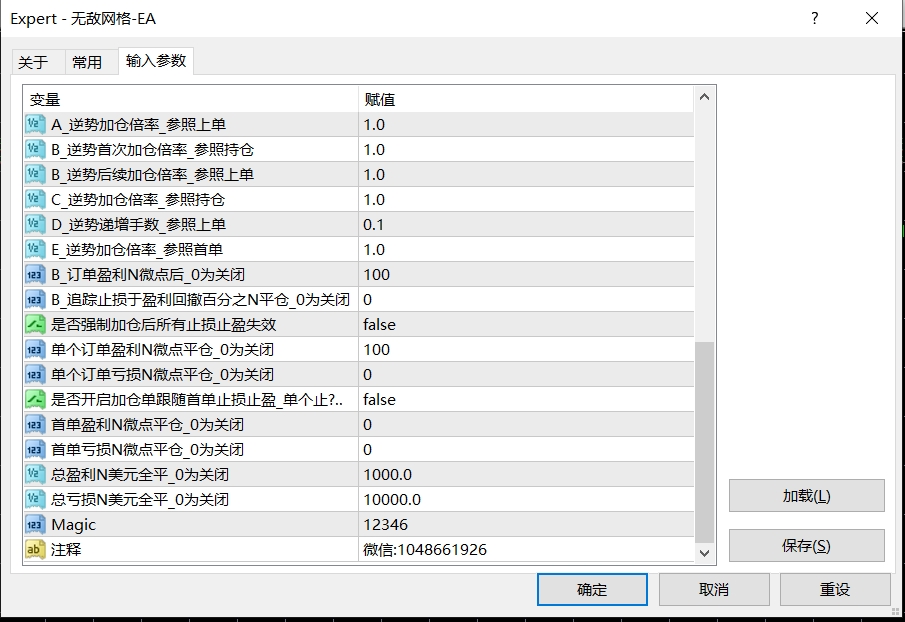Confirm settings with the 确定 button
This screenshot has height=622, width=905.
(x=592, y=589)
